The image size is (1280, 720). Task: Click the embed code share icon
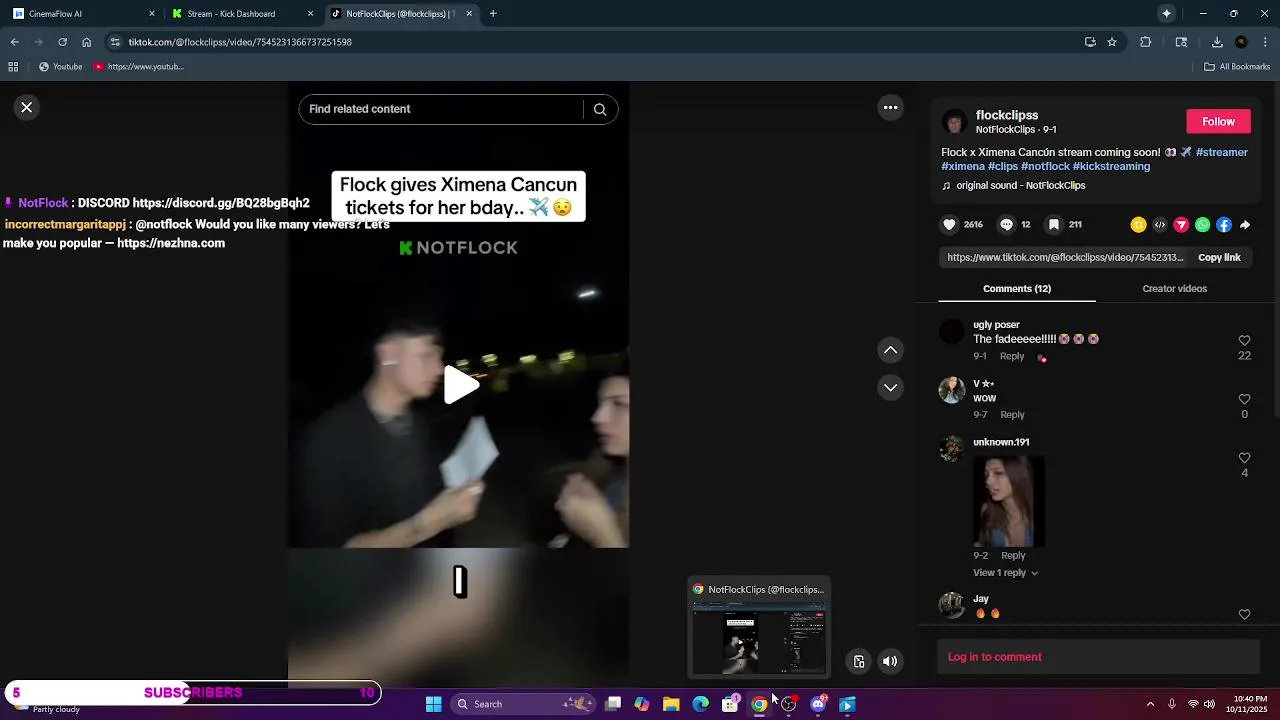pos(1160,225)
